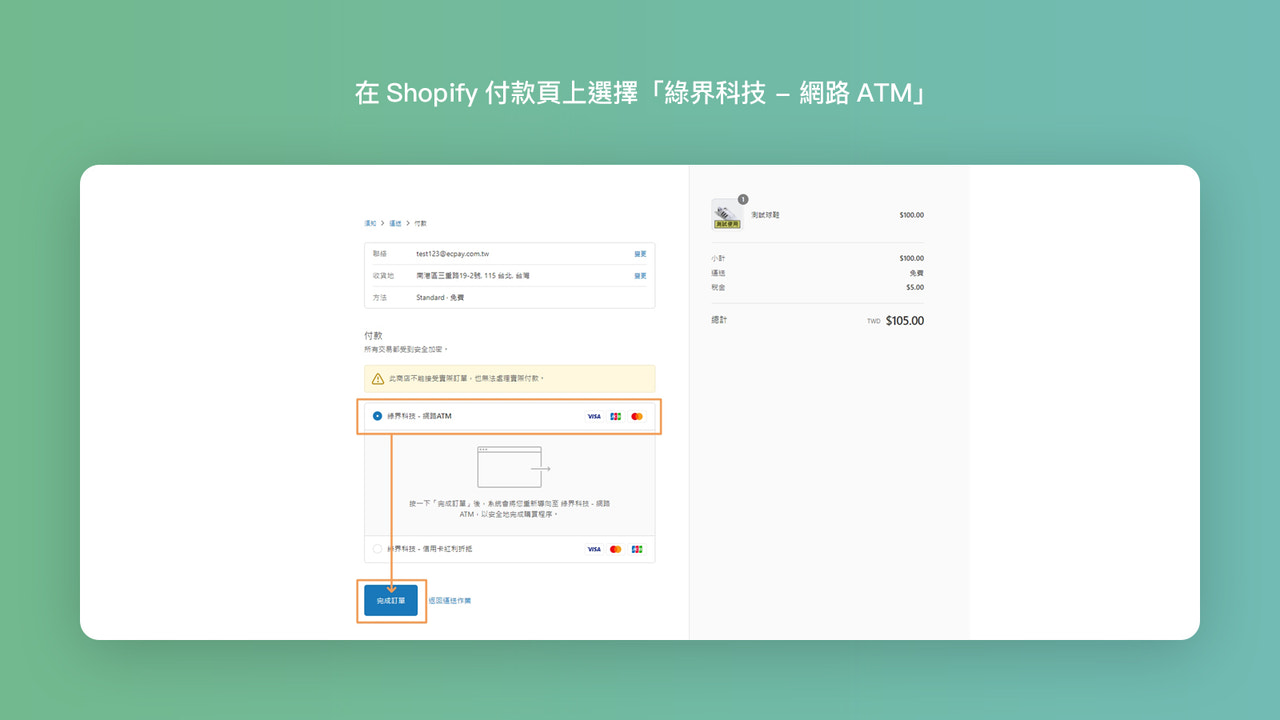1280x720 pixels.
Task: Click Visa icon in the 網路ATM row
Action: (x=594, y=416)
